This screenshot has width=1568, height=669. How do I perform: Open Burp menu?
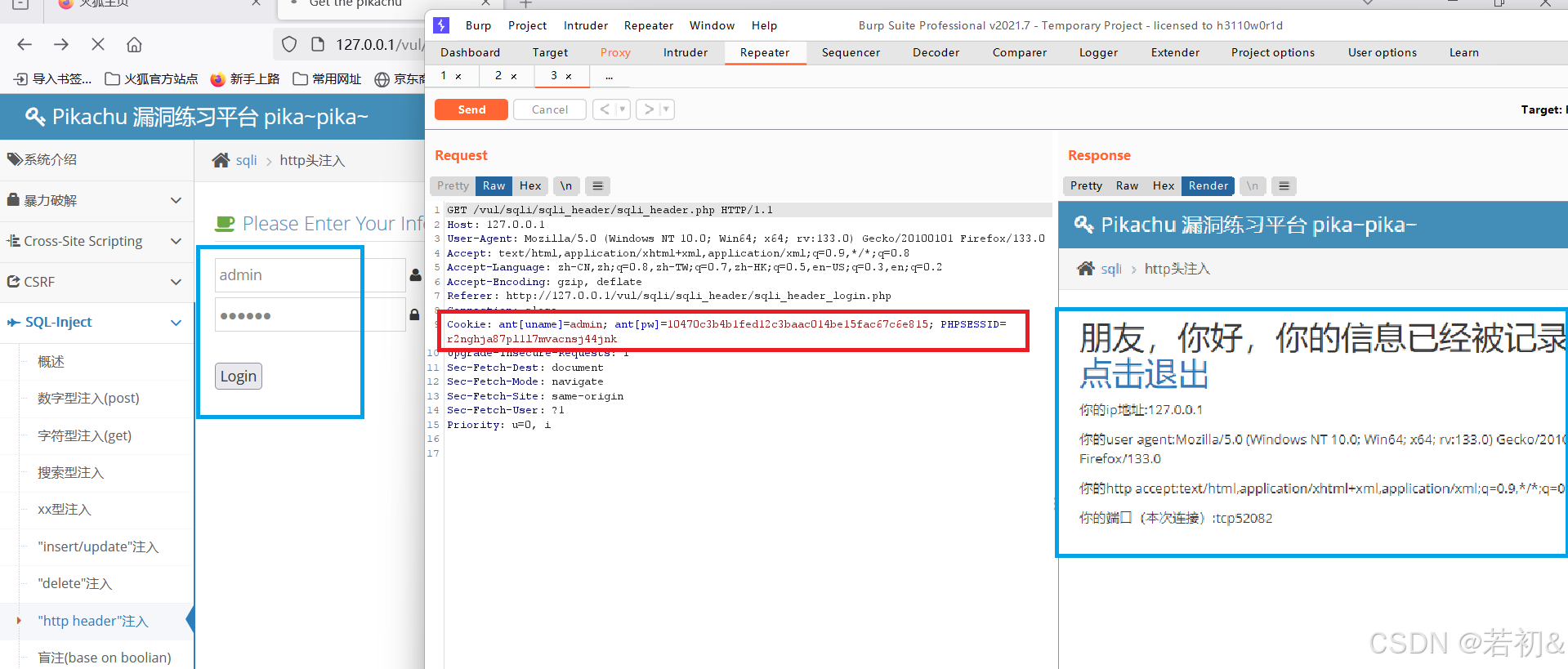478,25
